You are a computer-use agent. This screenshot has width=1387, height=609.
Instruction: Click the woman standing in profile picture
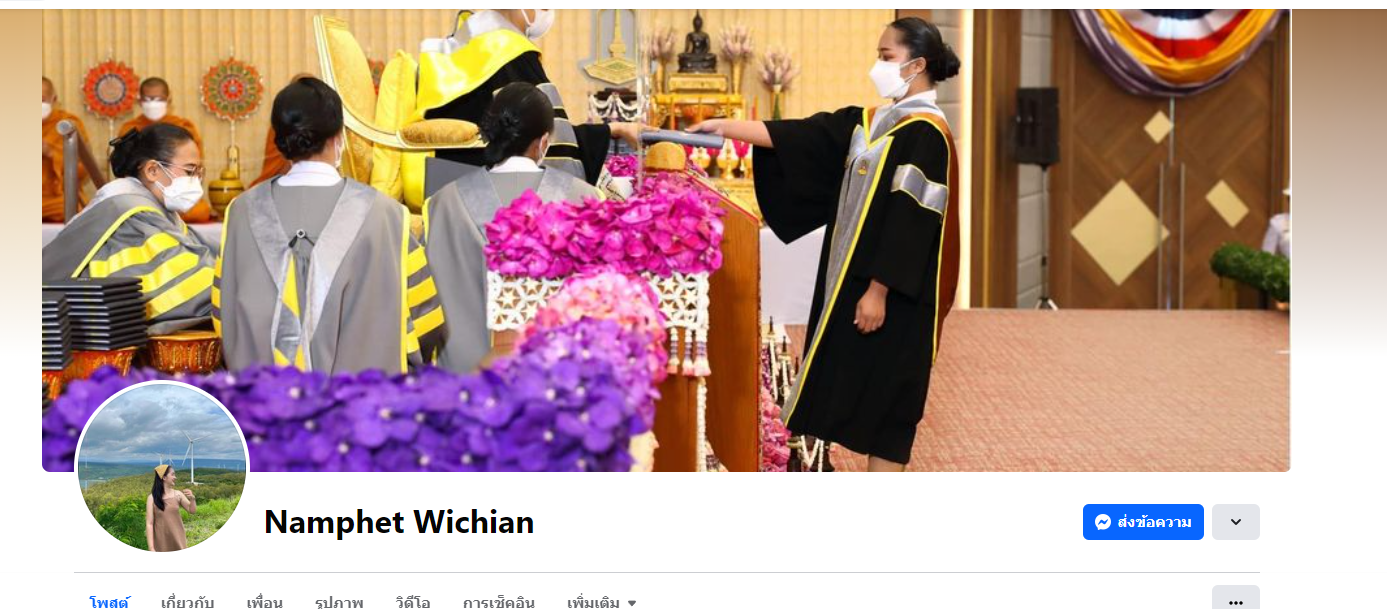(165, 508)
